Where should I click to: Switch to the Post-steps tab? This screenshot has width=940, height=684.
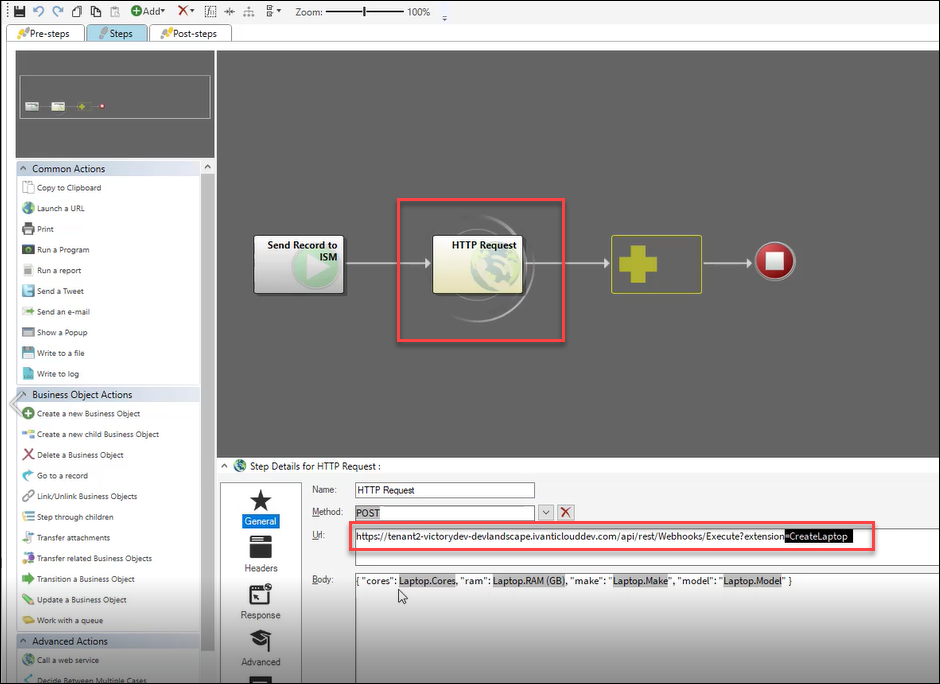(x=190, y=33)
